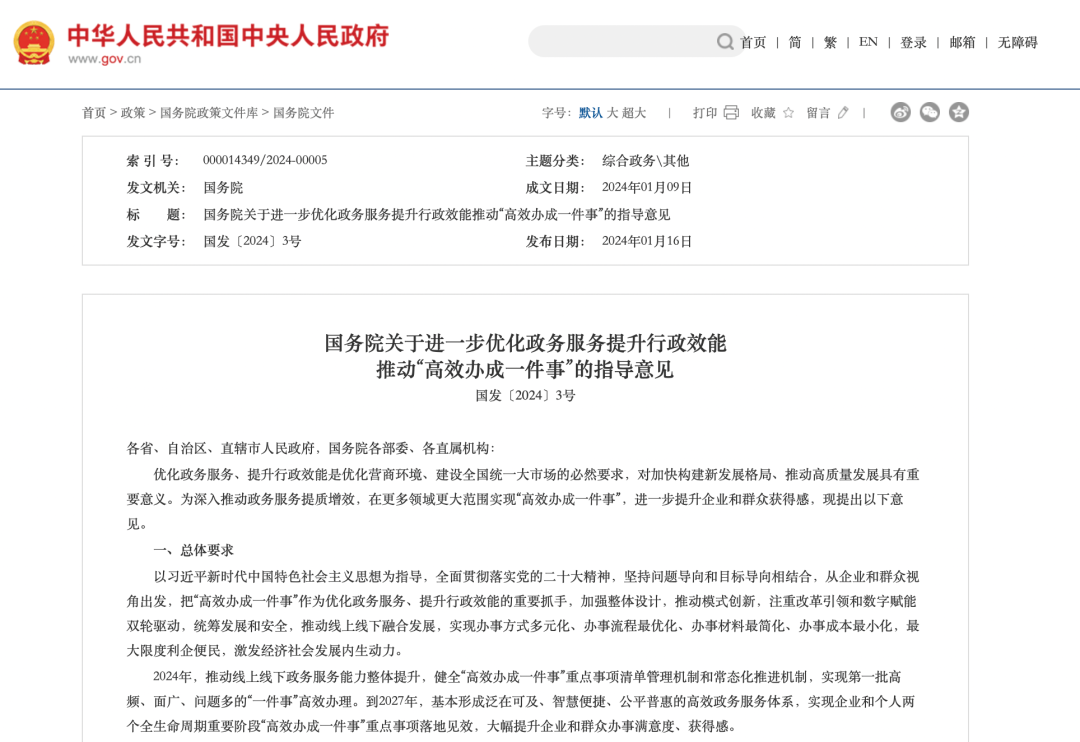Image resolution: width=1080 pixels, height=742 pixels.
Task: Click the pencil icon next to 留言
Action: 843,113
